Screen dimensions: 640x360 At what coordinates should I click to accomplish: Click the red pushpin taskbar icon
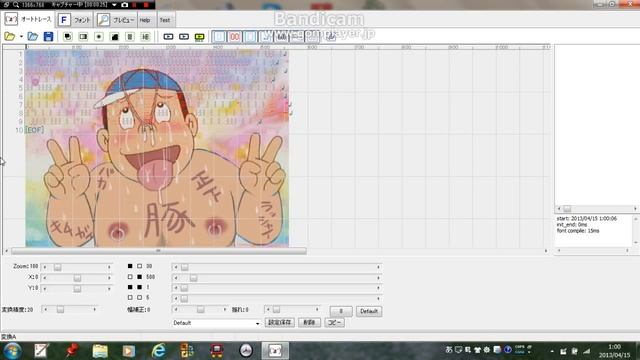(71, 351)
